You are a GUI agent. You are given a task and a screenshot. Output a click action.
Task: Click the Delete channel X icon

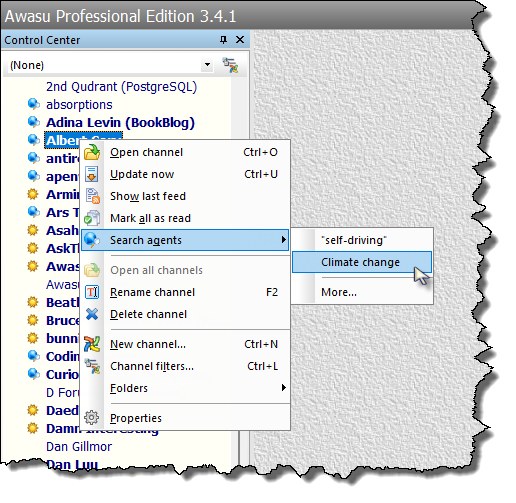coord(92,314)
